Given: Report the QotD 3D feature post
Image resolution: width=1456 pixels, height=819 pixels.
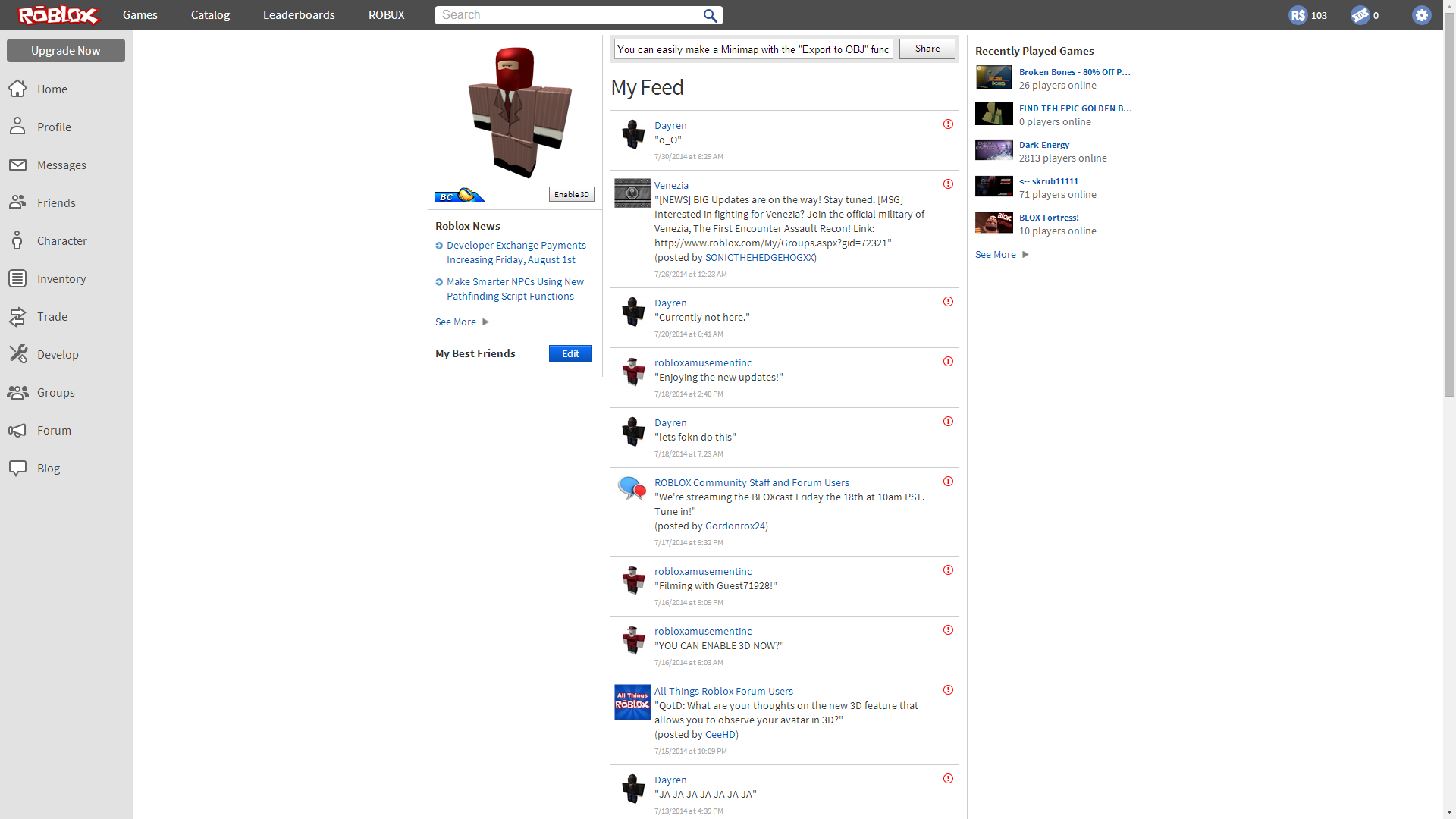Looking at the screenshot, I should (x=948, y=690).
